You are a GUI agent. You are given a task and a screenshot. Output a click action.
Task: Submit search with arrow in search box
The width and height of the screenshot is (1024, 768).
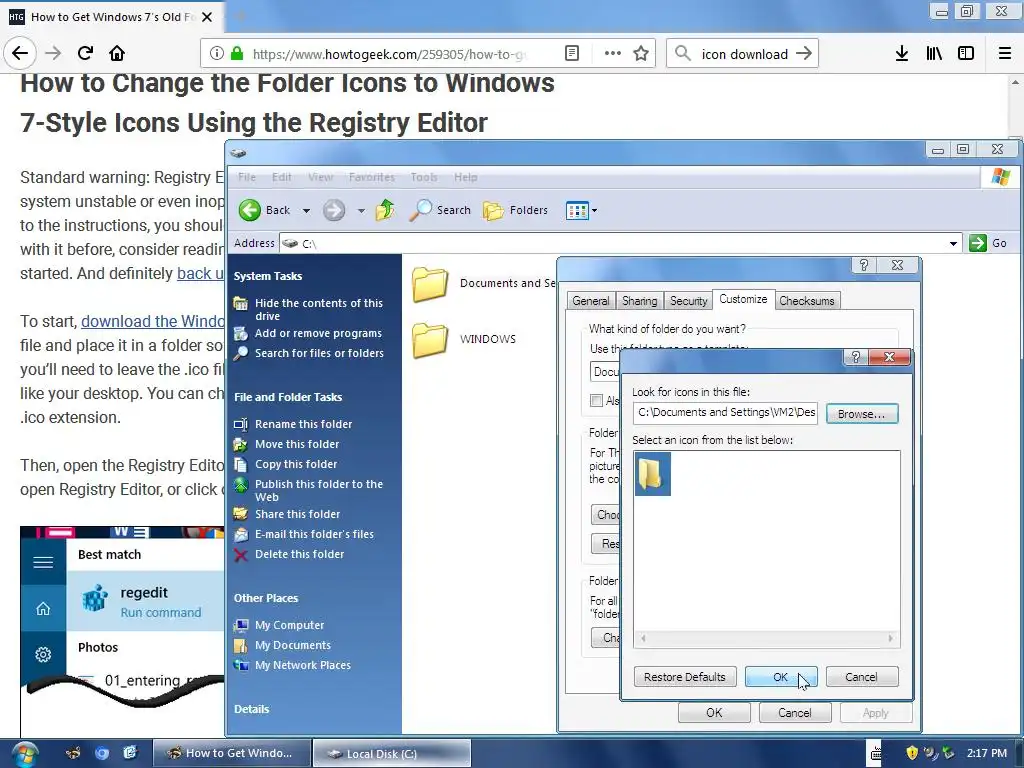click(804, 54)
